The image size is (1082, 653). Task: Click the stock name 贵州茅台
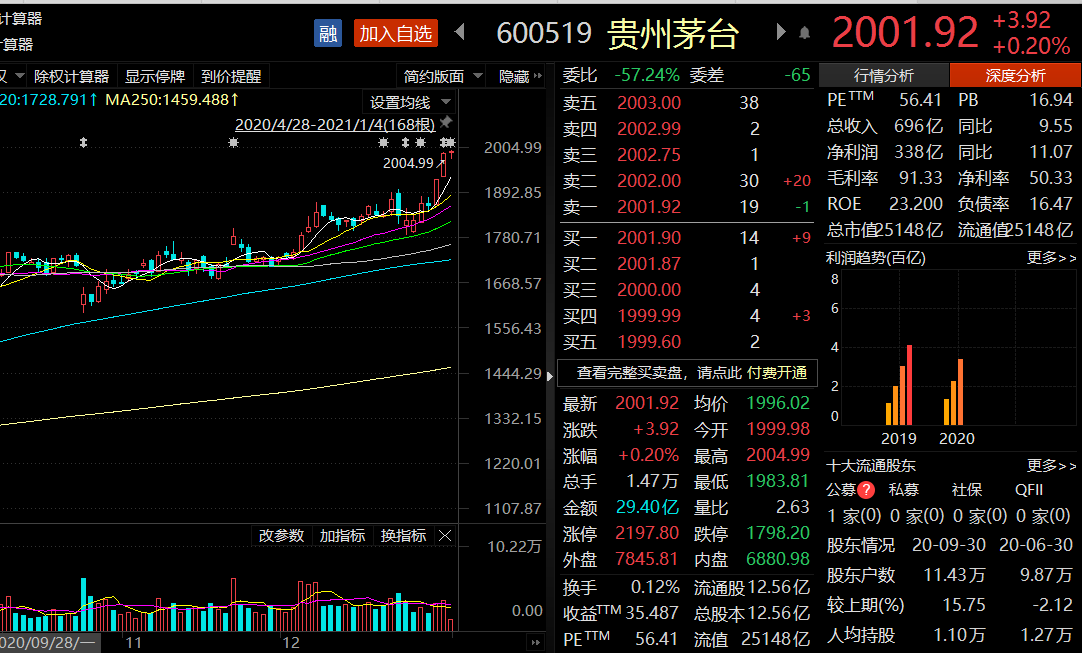(673, 33)
